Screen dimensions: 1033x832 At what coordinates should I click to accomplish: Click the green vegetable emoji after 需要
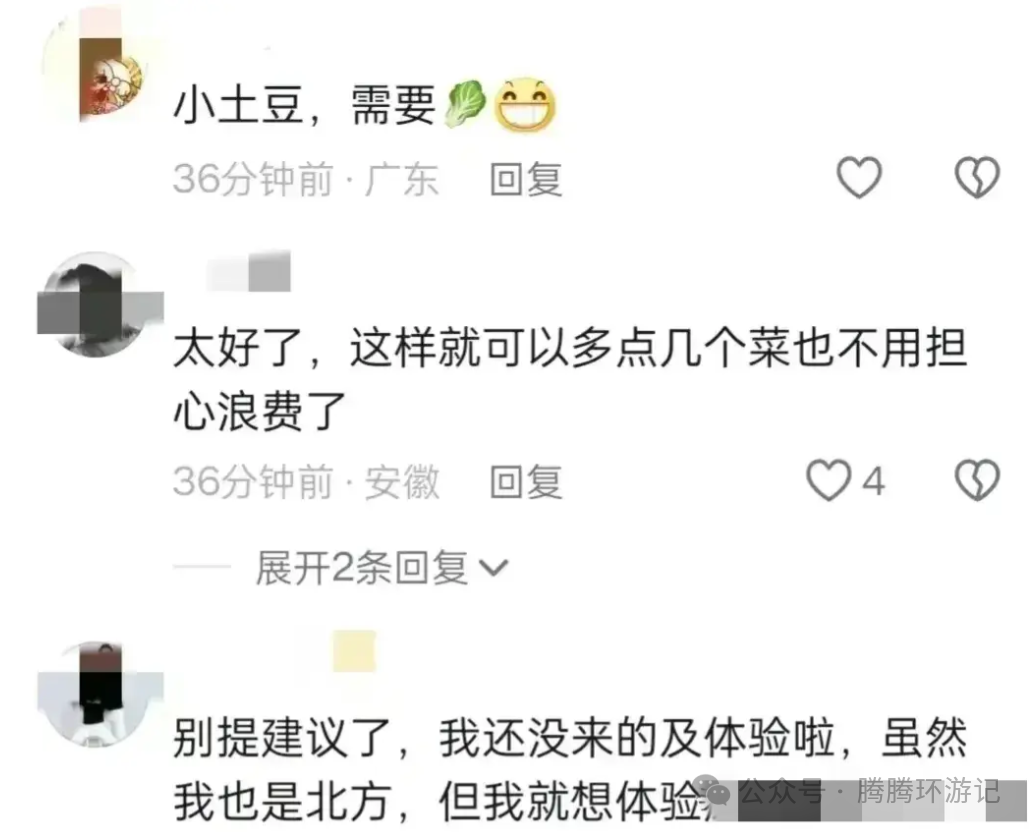pyautogui.click(x=466, y=103)
